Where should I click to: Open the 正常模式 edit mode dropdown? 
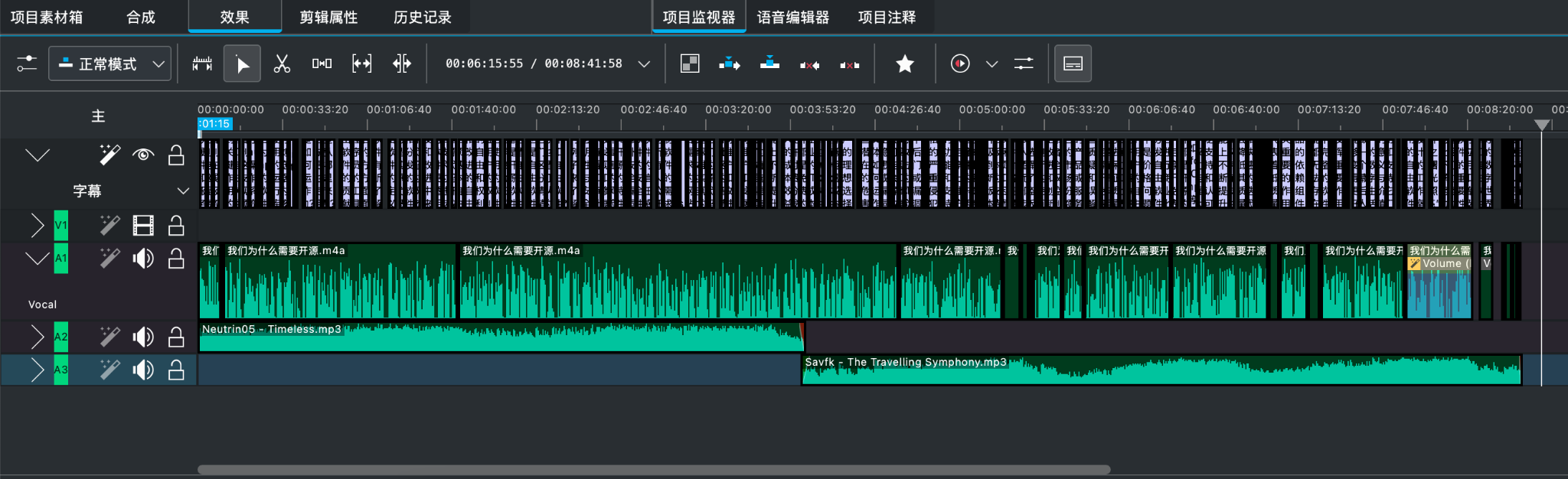pos(109,64)
